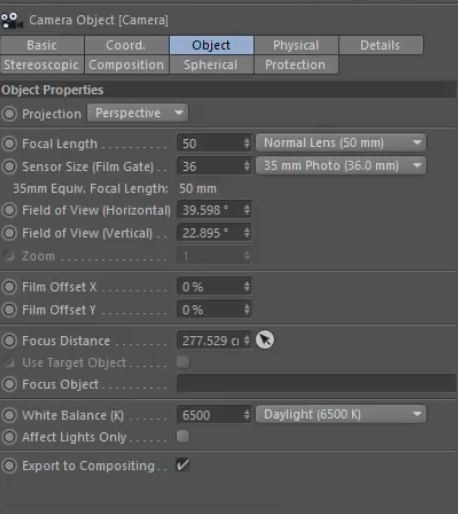Toggle the Projection animation circle

coord(9,114)
